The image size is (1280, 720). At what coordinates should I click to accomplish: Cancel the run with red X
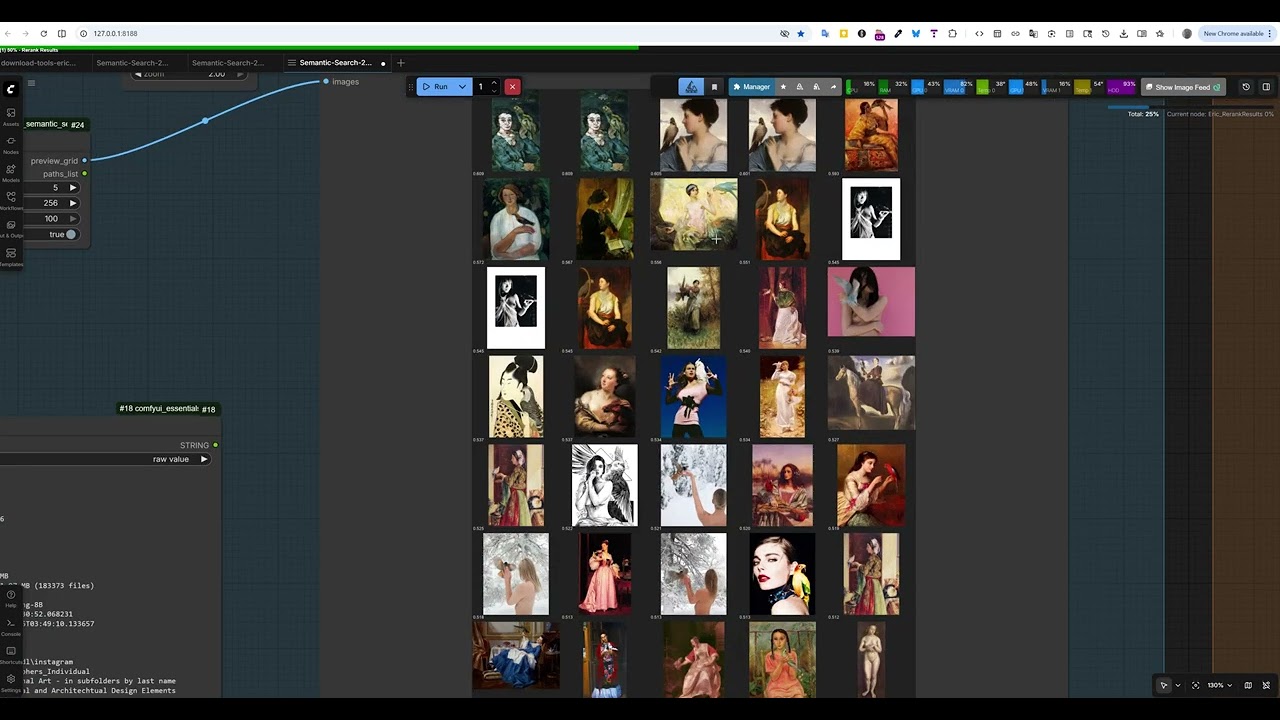click(x=512, y=87)
